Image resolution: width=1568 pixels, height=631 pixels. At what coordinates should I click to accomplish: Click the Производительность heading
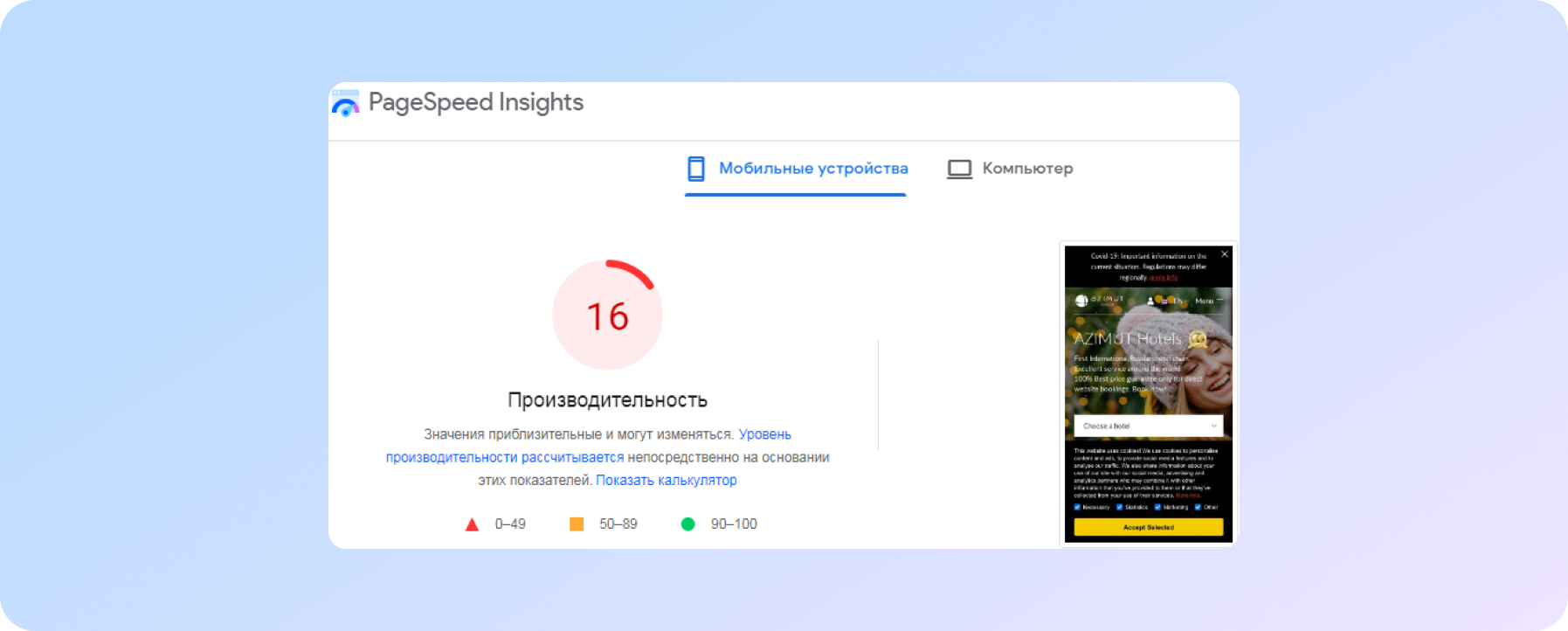click(608, 400)
